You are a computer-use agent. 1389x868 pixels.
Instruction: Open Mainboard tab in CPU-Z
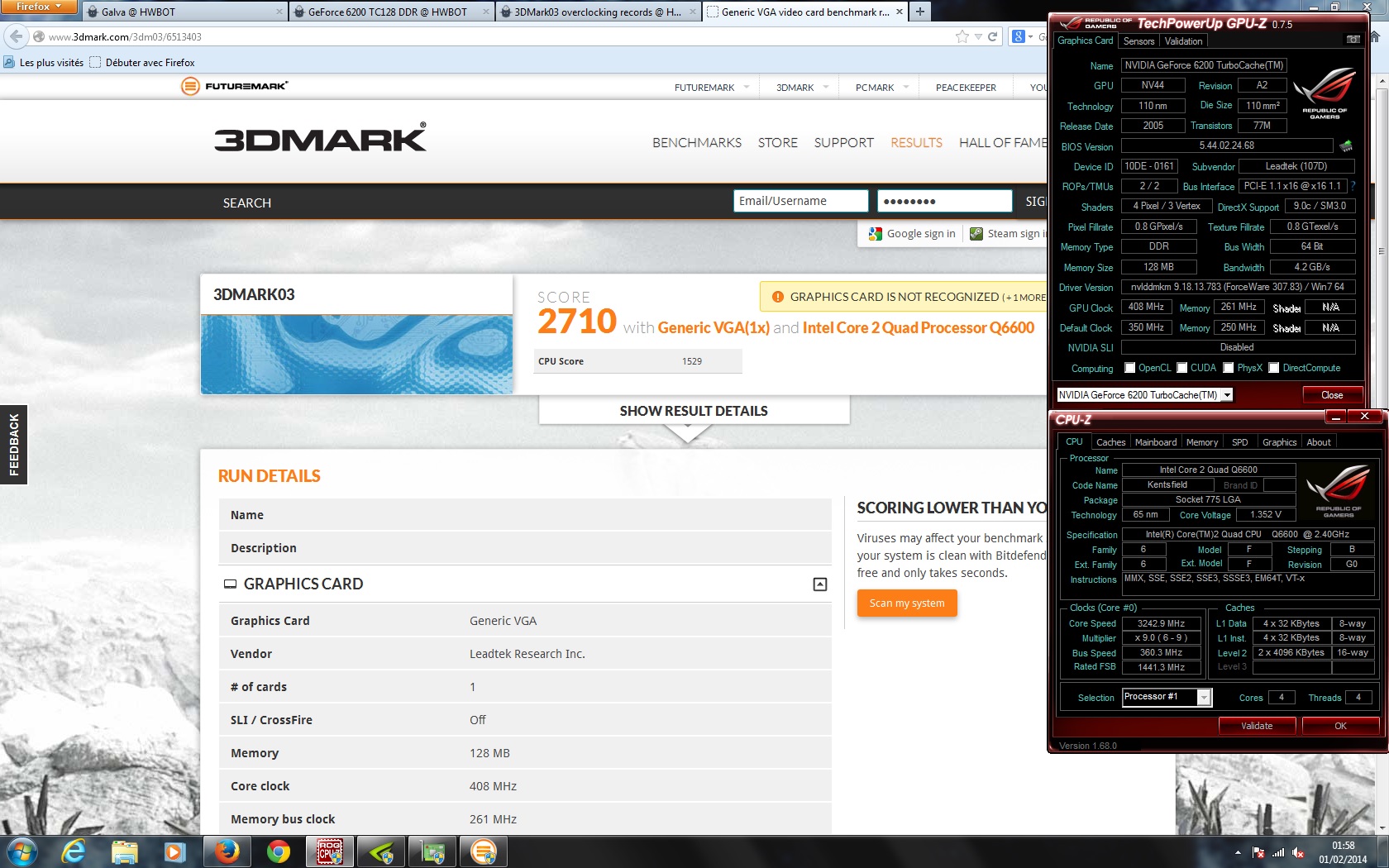tap(1155, 442)
